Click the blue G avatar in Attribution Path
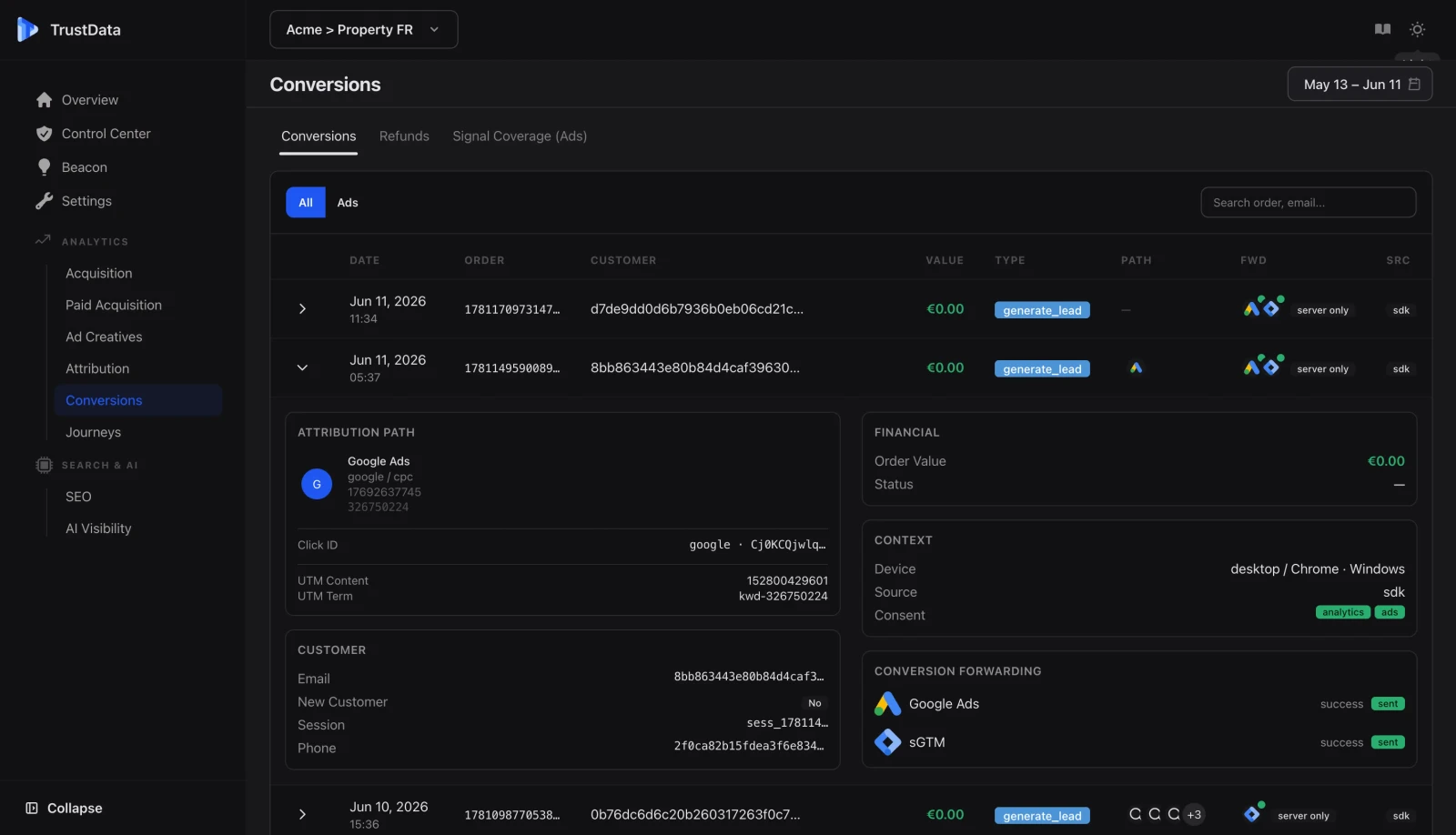This screenshot has height=835, width=1456. [317, 484]
